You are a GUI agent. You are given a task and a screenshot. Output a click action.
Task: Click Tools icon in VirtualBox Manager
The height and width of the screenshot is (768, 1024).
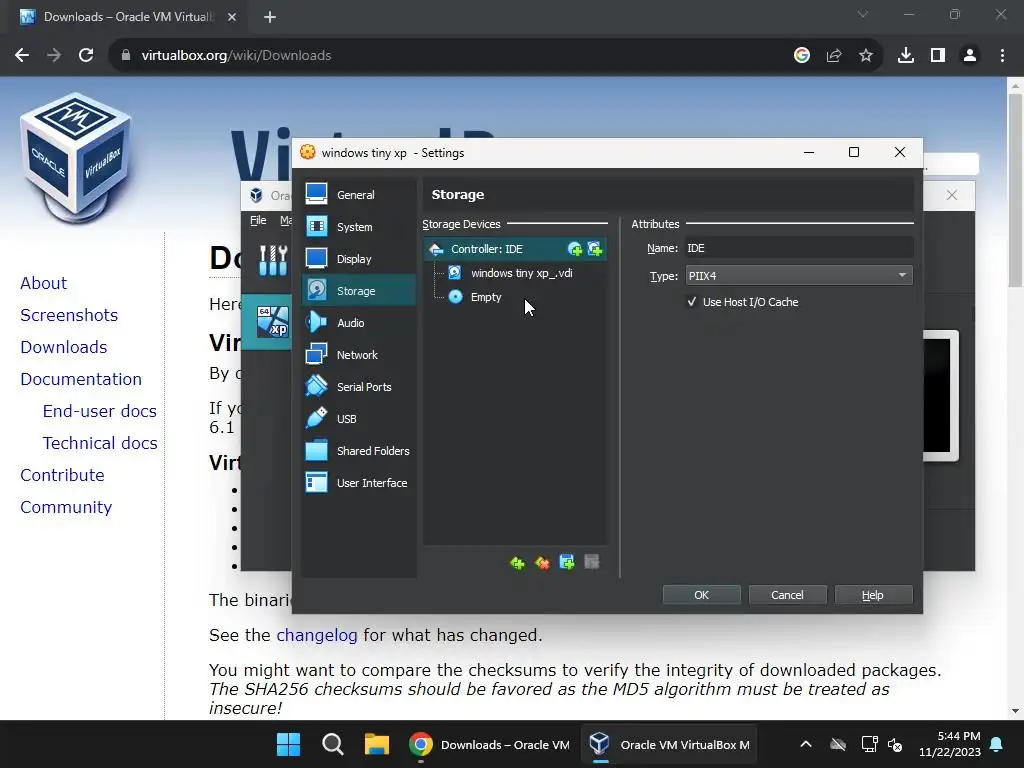tap(273, 261)
